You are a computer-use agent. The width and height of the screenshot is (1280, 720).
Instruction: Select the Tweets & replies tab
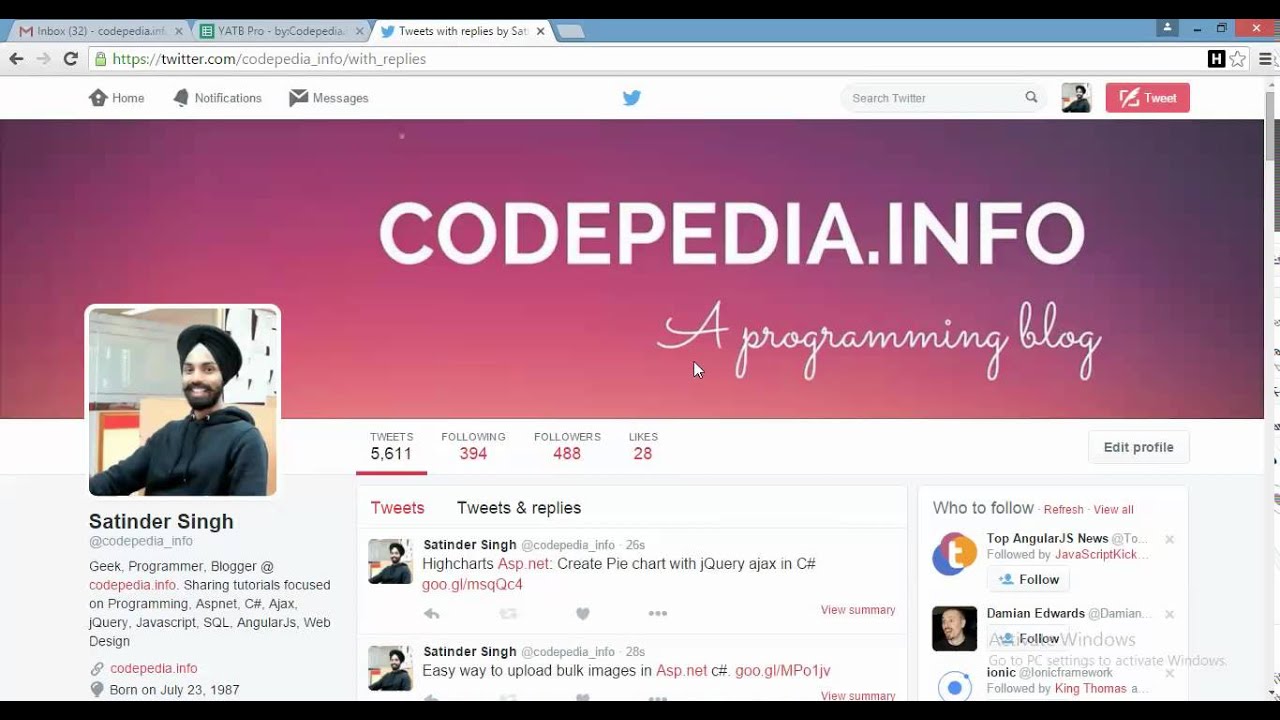coord(519,508)
